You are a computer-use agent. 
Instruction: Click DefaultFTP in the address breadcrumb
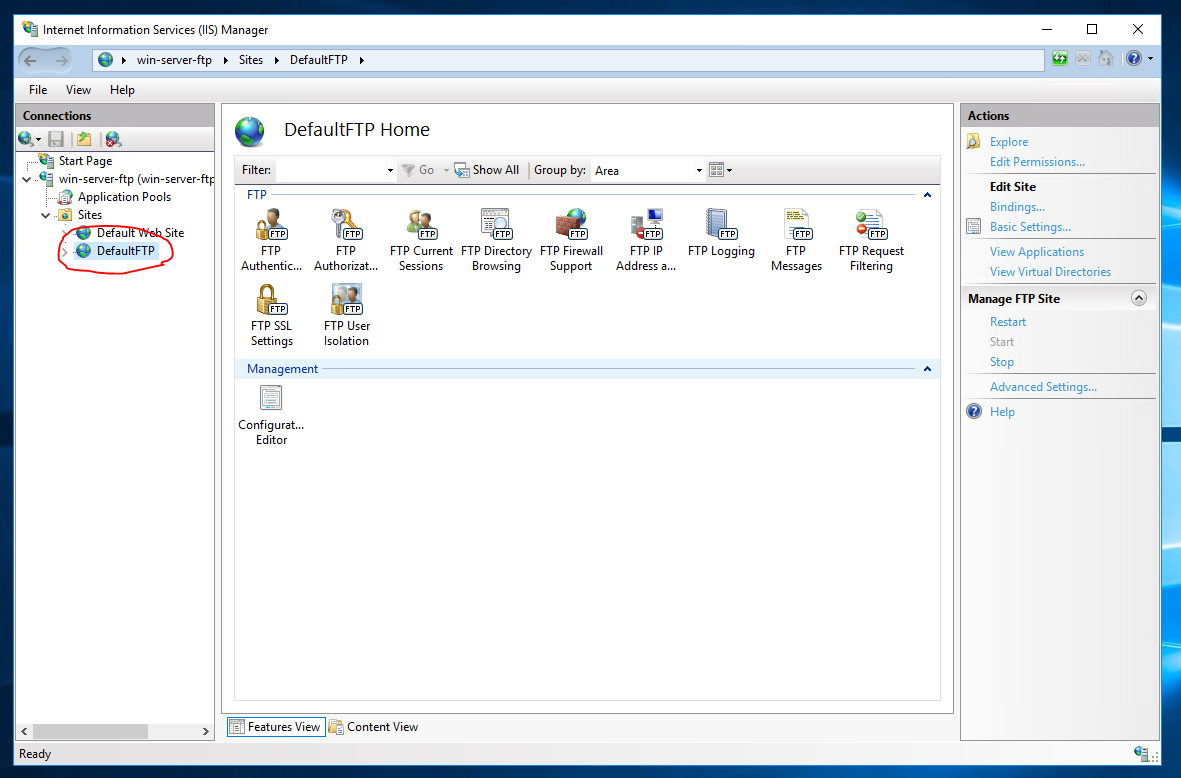pyautogui.click(x=319, y=60)
